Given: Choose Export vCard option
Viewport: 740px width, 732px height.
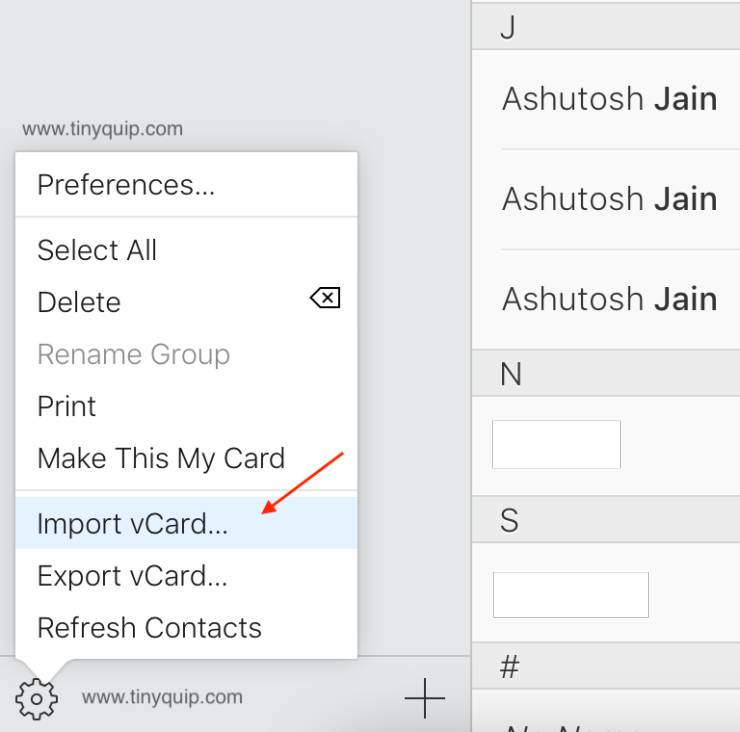Looking at the screenshot, I should pos(132,576).
